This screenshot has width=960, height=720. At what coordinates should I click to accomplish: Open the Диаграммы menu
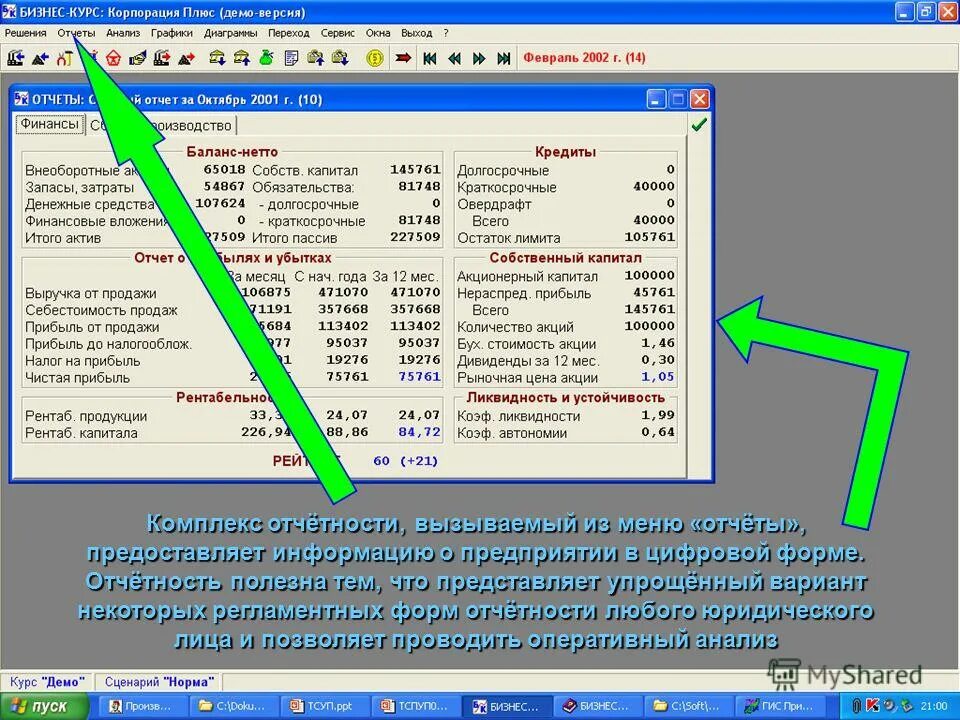point(230,33)
